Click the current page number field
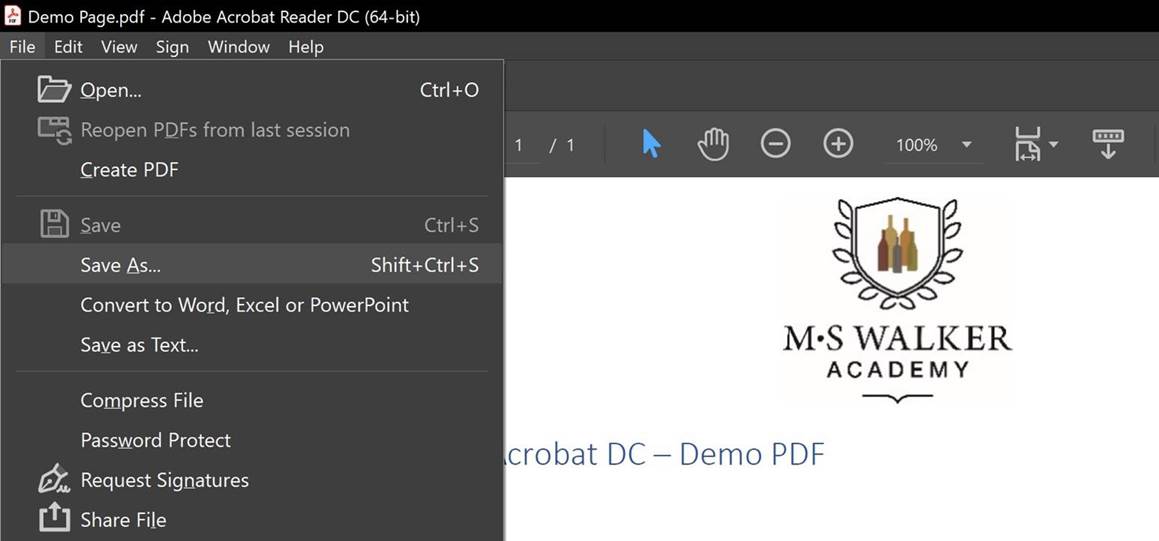Screen dimensions: 1159x541 pyautogui.click(x=519, y=145)
